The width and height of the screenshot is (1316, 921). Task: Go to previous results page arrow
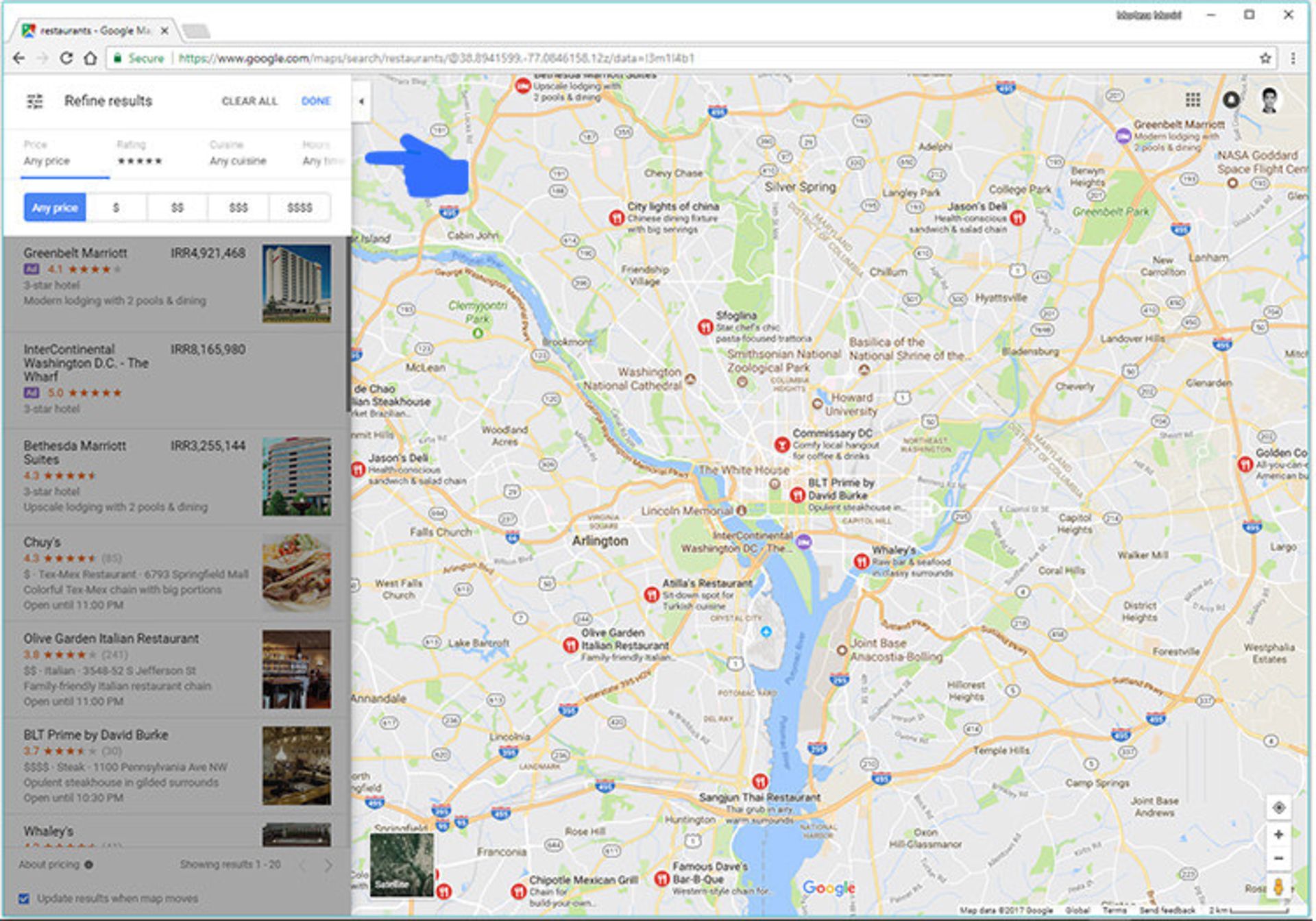(302, 865)
